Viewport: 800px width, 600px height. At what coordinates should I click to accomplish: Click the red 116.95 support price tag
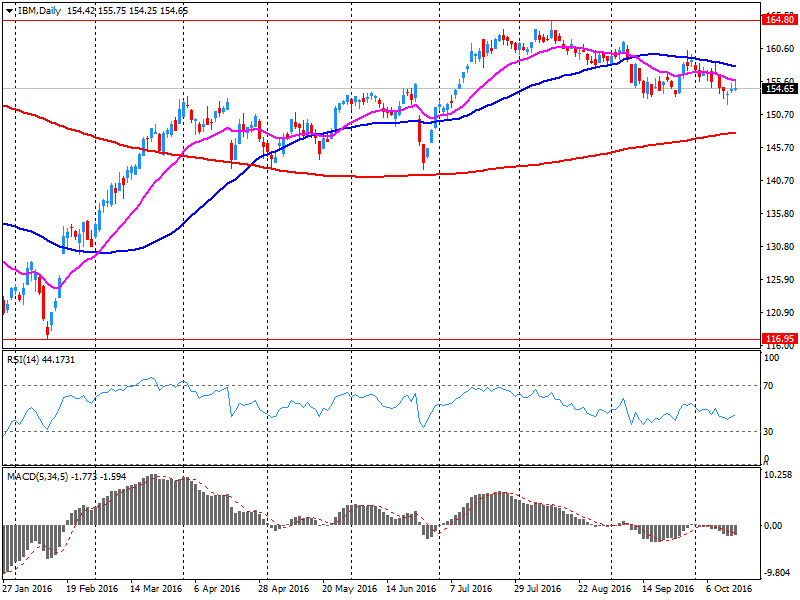780,339
